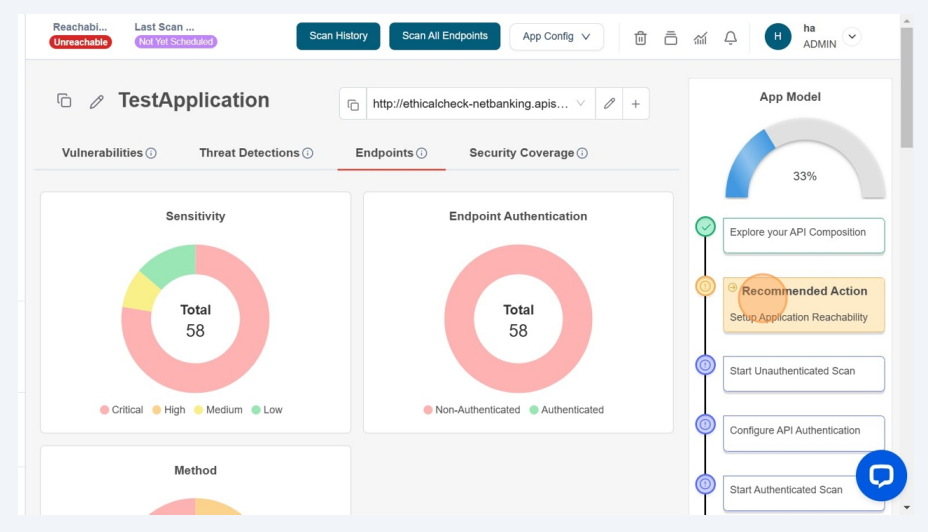The width and height of the screenshot is (928, 532).
Task: Expand the App Config dropdown
Action: 556,37
